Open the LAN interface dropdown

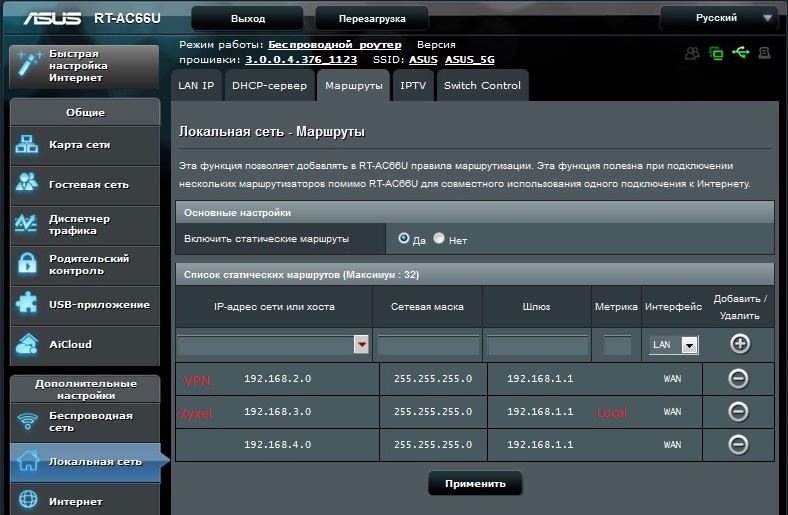[673, 345]
